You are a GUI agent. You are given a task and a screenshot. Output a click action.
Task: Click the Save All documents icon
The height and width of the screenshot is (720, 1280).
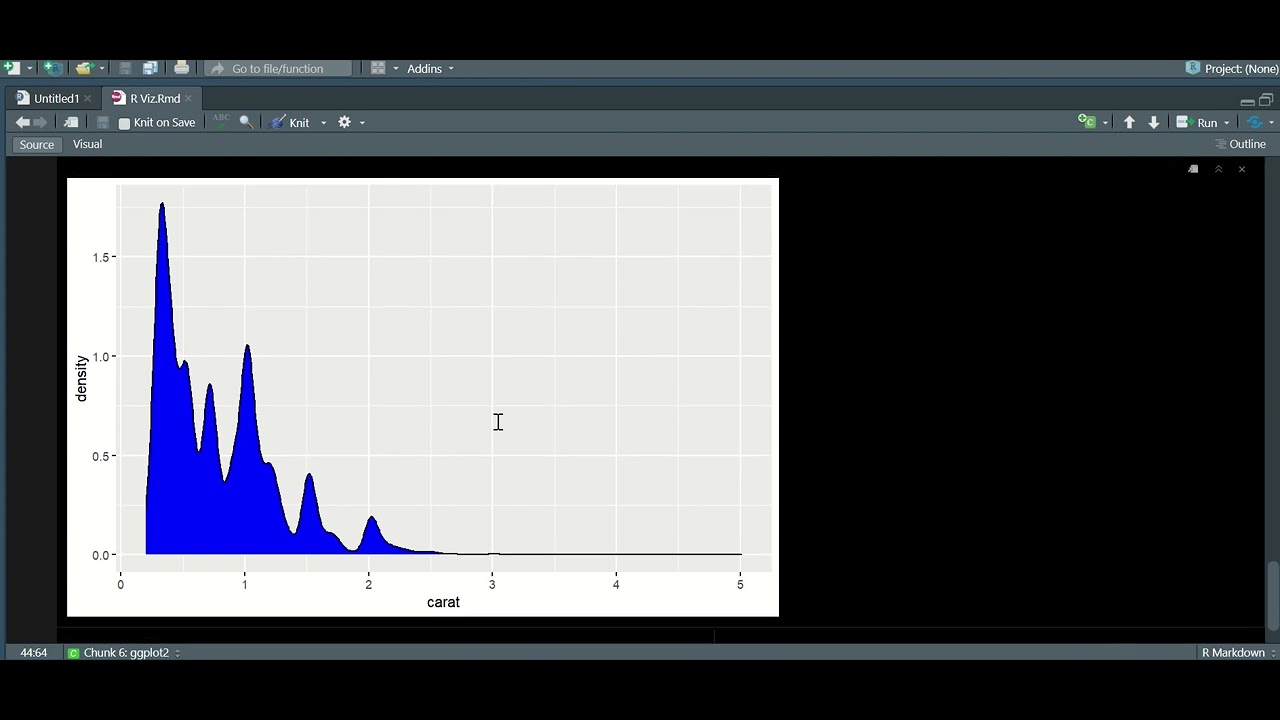tap(150, 68)
